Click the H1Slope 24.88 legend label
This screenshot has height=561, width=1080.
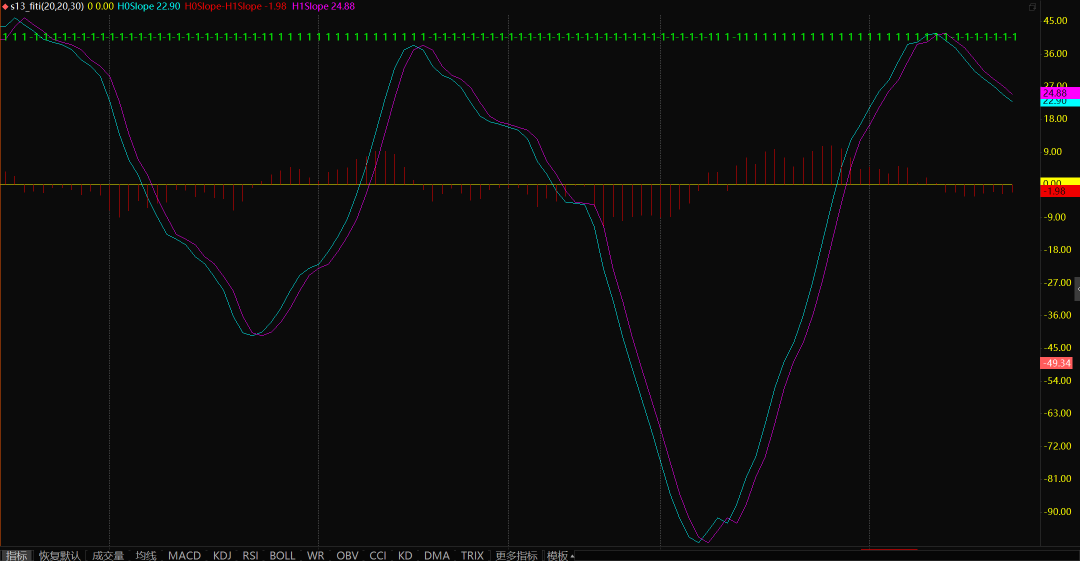(324, 6)
